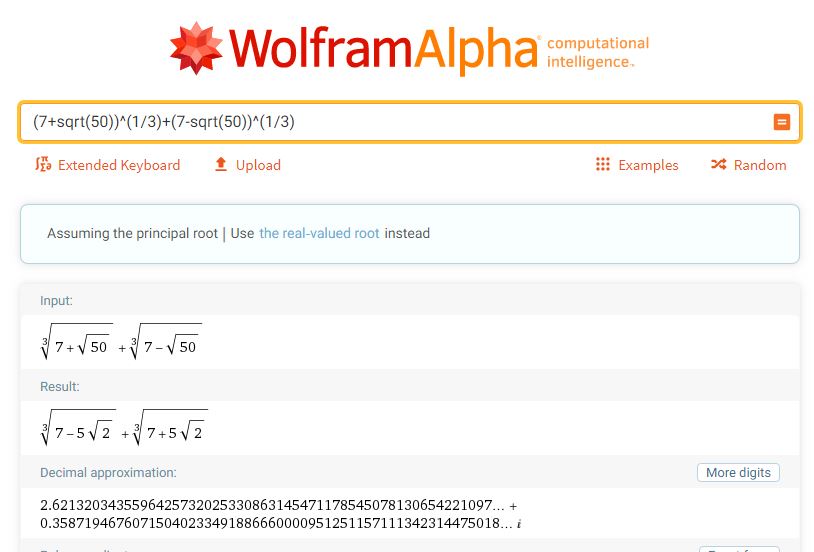
Task: Click the Extended Keyboard icon
Action: pos(43,165)
